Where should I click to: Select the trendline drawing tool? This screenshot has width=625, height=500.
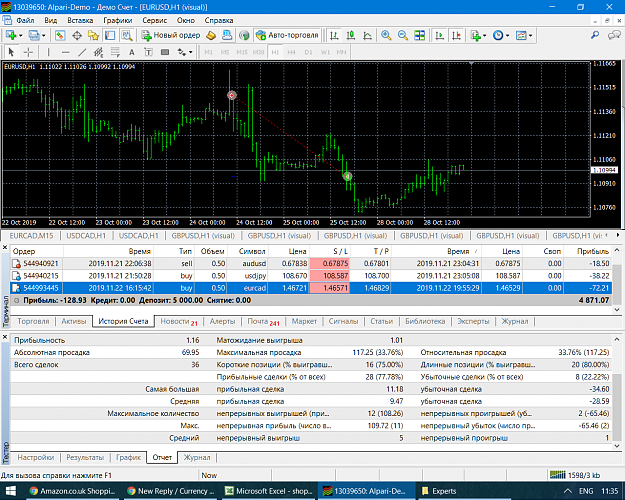(x=82, y=52)
